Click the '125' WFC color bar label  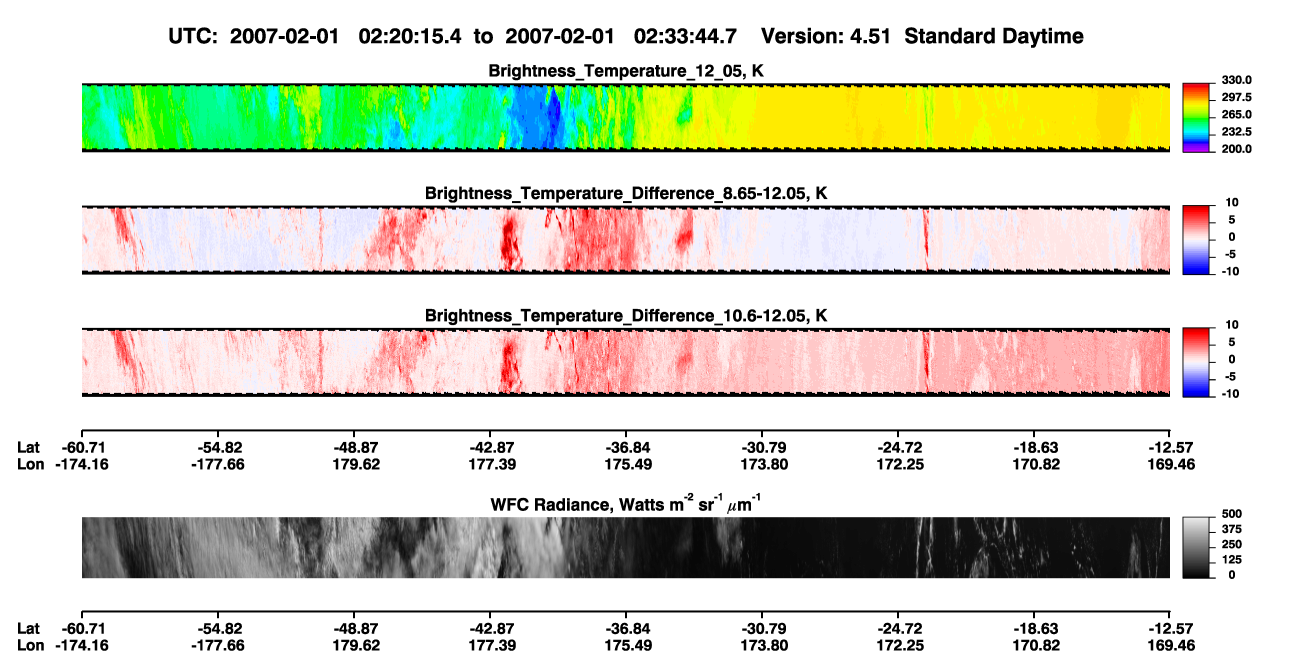[1232, 560]
